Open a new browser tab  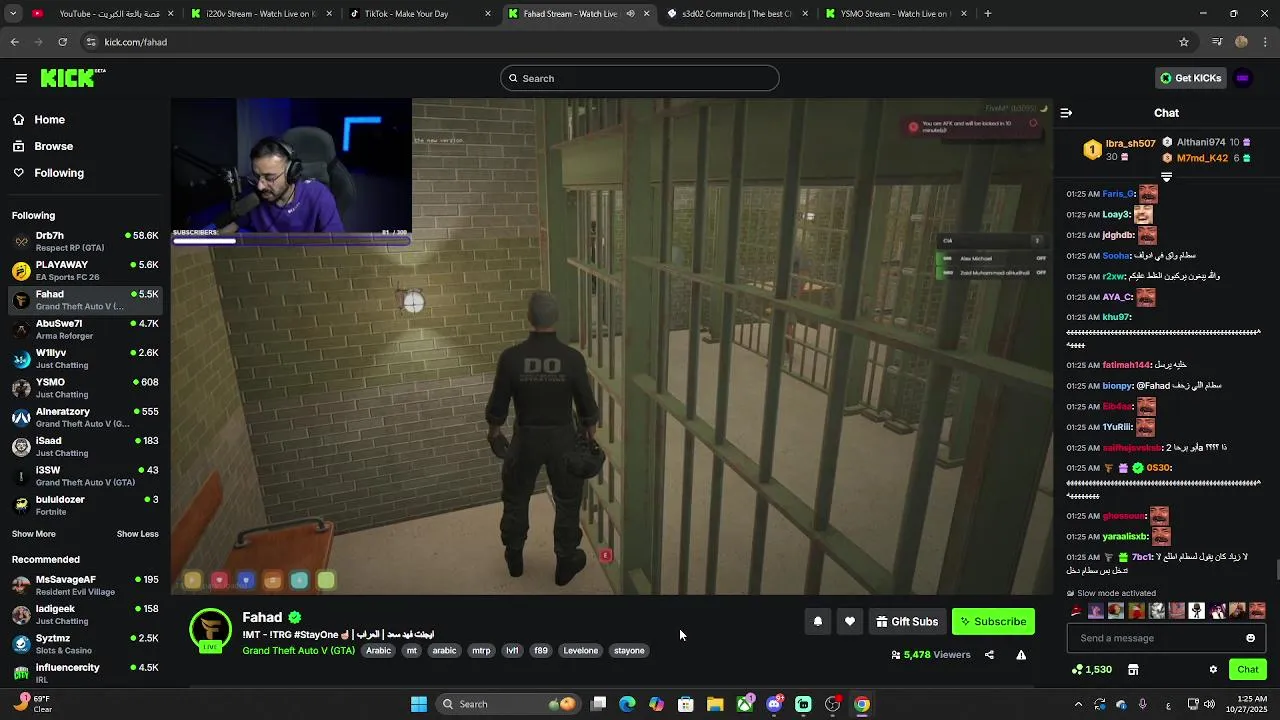click(x=988, y=14)
